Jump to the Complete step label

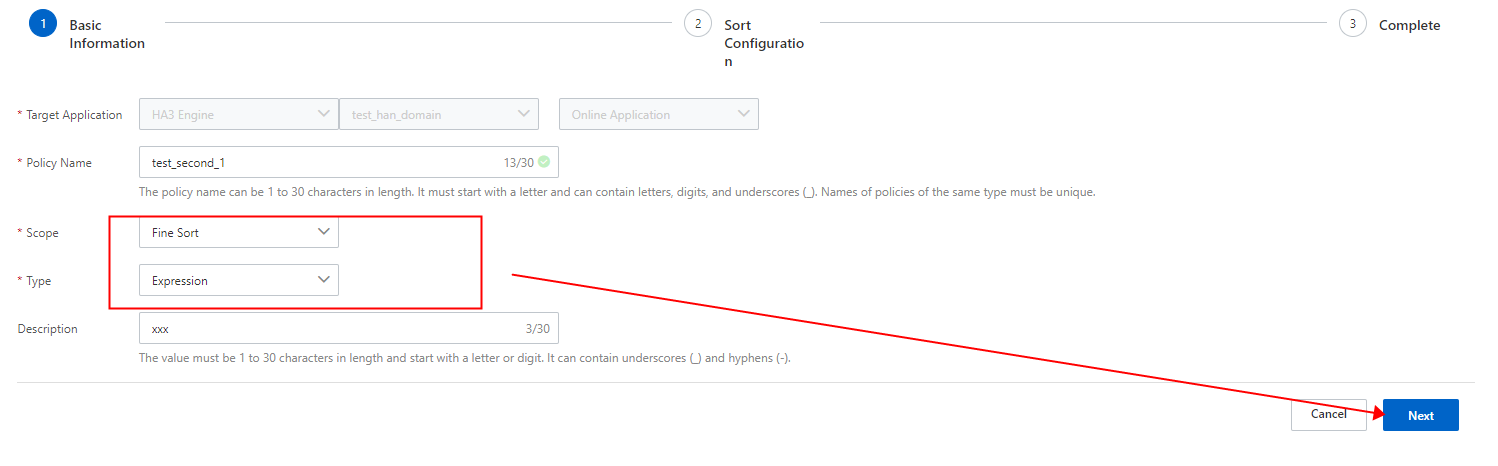coord(1409,25)
